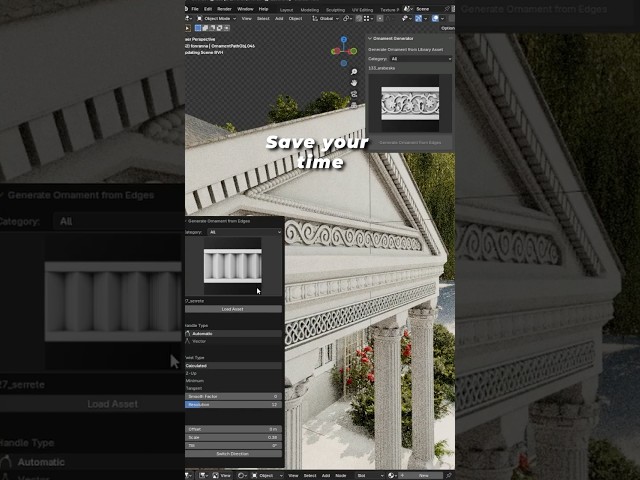Switch to the UV Editing workspace tab

coord(362,10)
